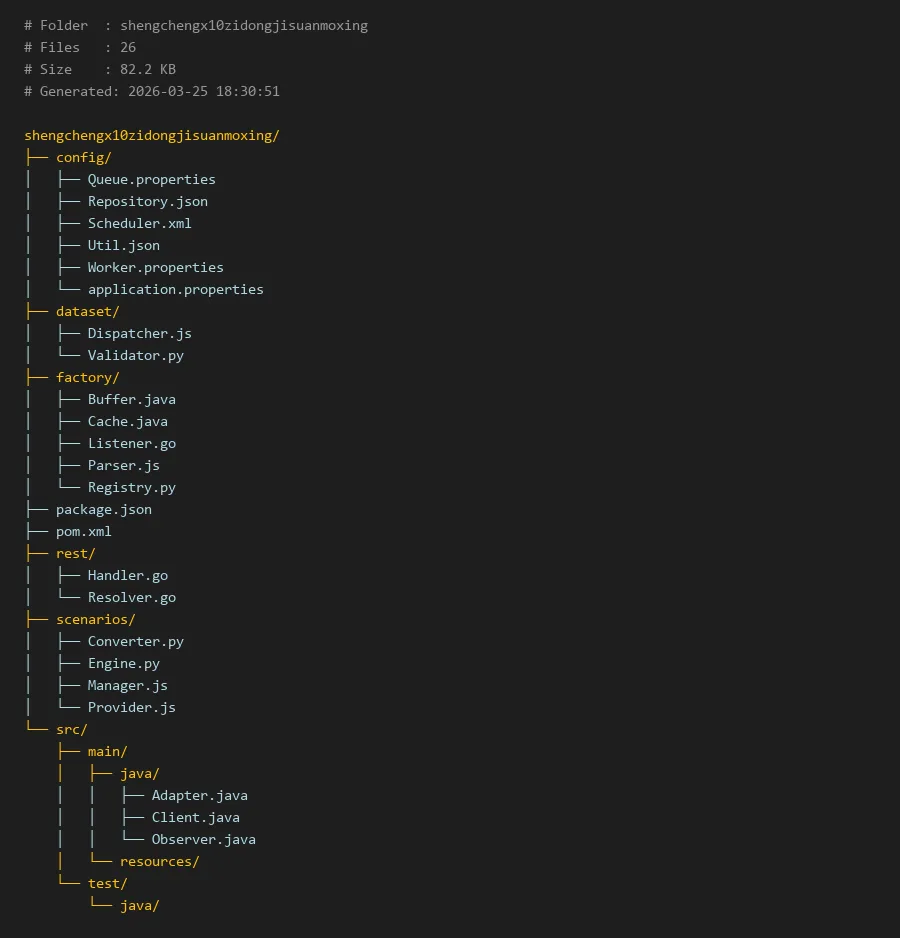Collapse the dataset/ folder
Image resolution: width=900 pixels, height=938 pixels.
coord(87,311)
